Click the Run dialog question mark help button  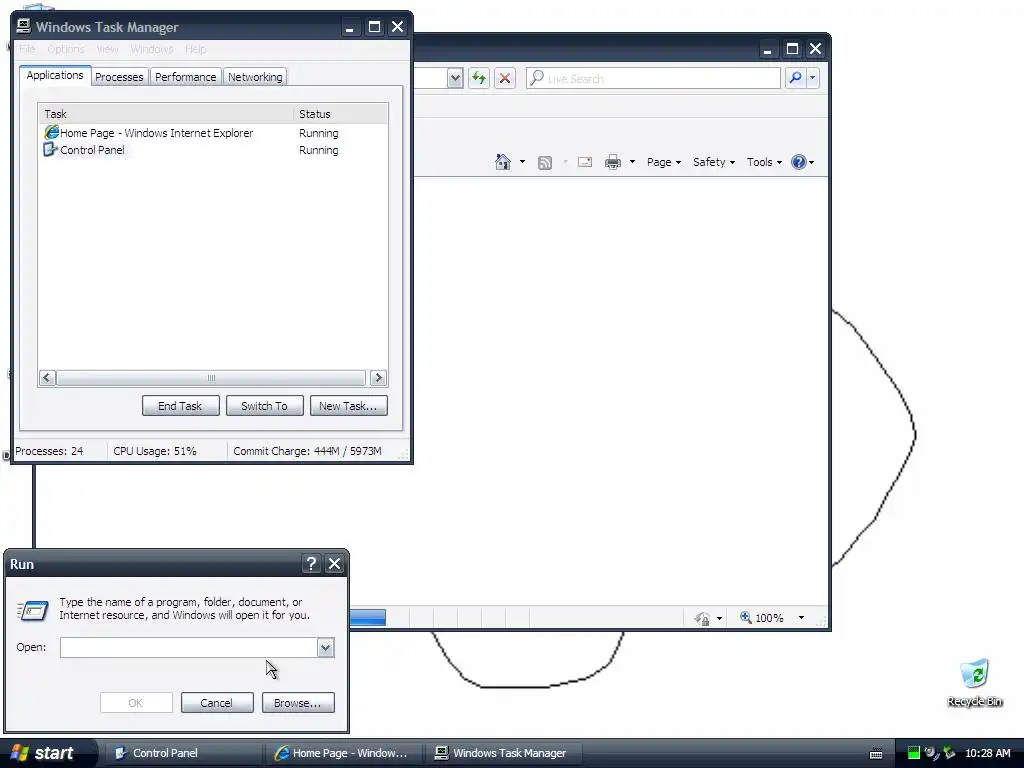click(x=312, y=564)
